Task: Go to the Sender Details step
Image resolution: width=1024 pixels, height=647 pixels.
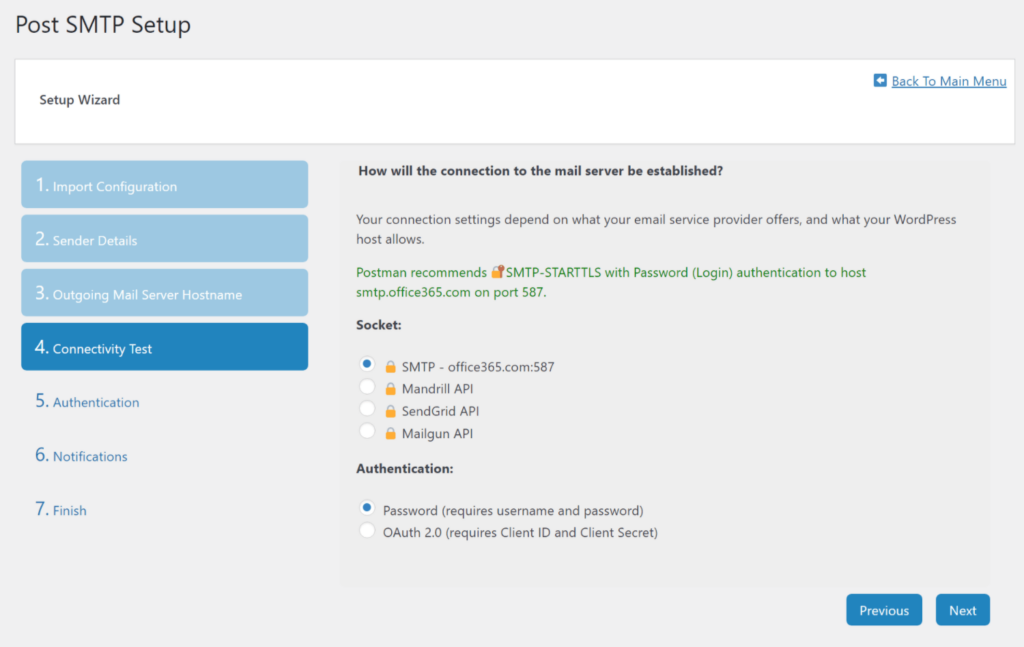Action: pos(164,238)
